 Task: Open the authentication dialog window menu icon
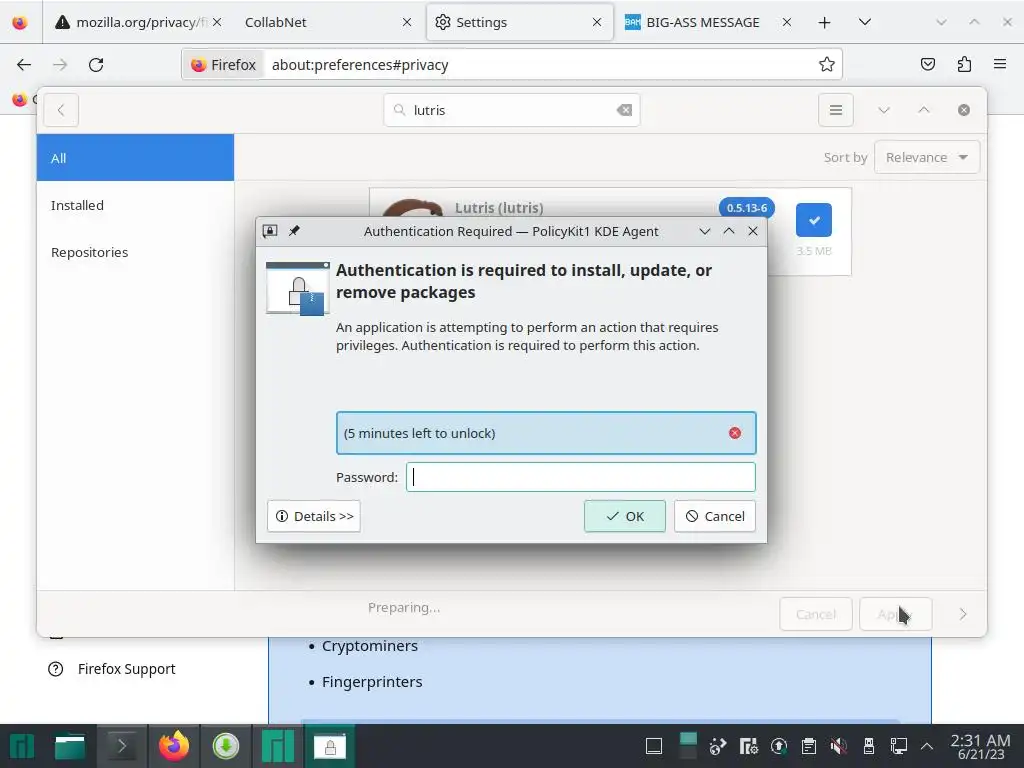click(x=270, y=231)
